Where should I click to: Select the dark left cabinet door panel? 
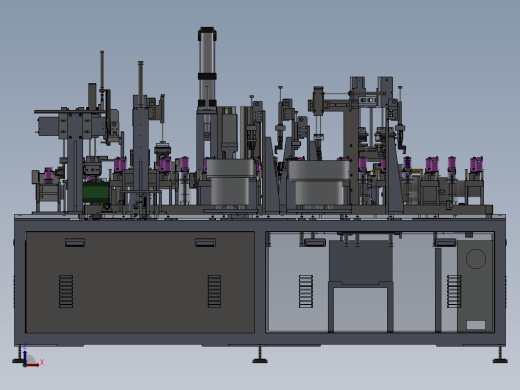pyautogui.click(x=140, y=282)
